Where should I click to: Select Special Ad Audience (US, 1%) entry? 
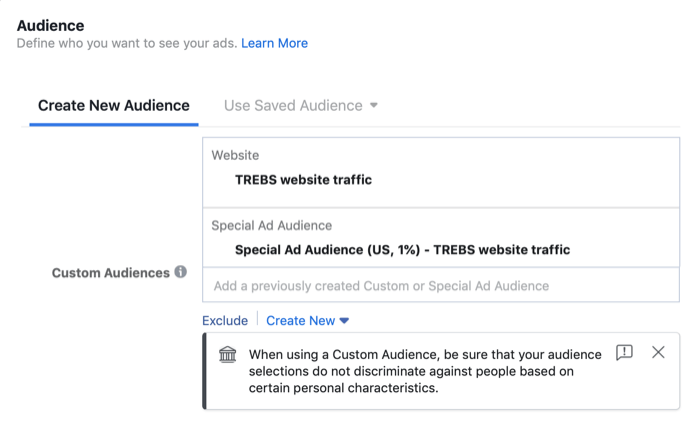click(402, 250)
